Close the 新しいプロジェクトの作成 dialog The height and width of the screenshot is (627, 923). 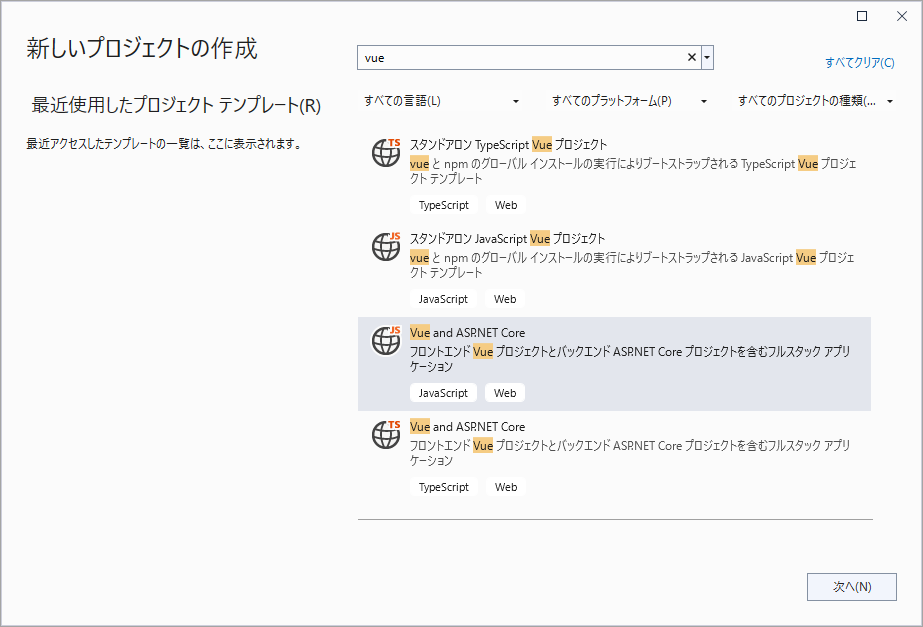coord(902,16)
